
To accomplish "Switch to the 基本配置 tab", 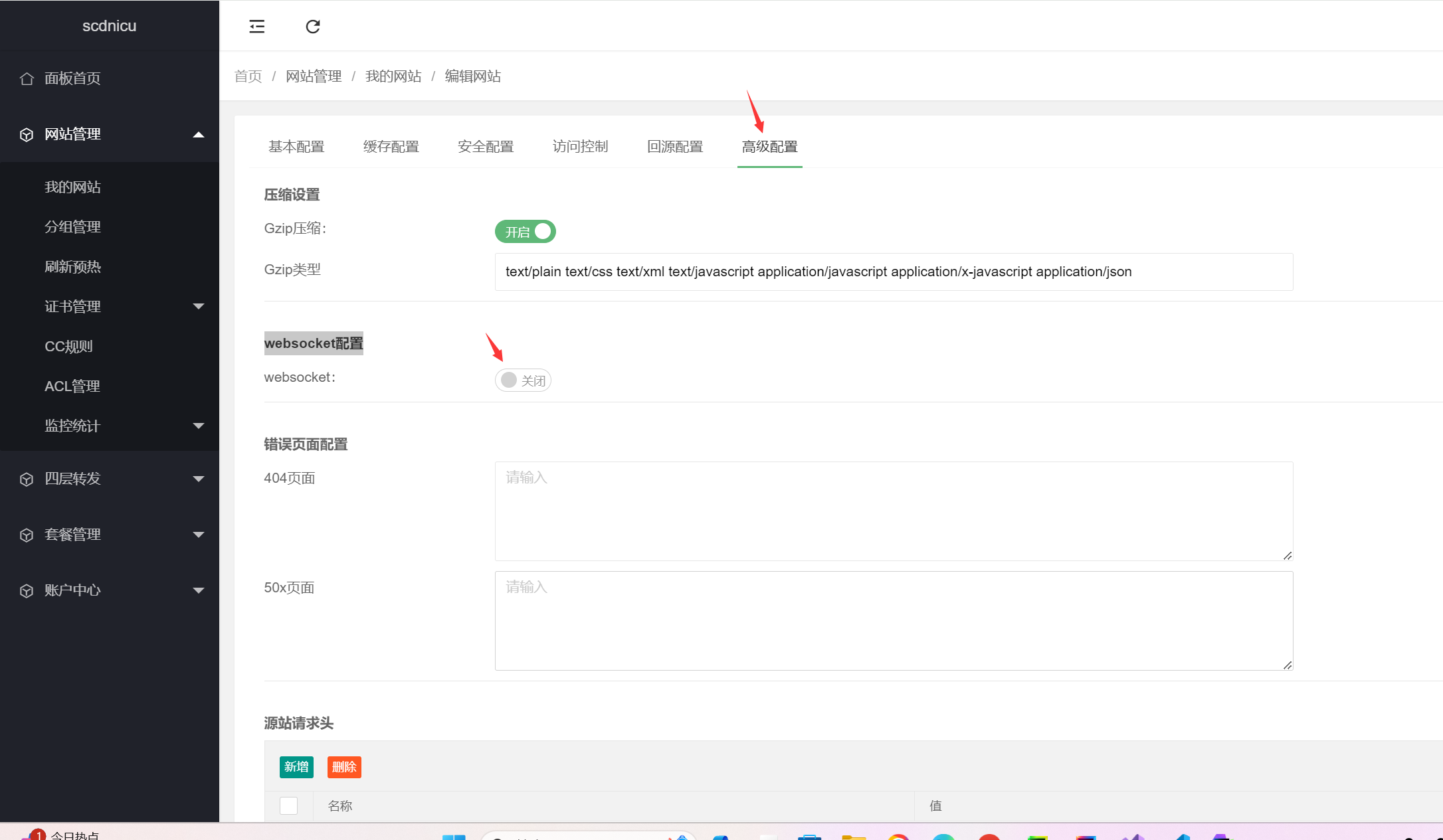I will 296,146.
